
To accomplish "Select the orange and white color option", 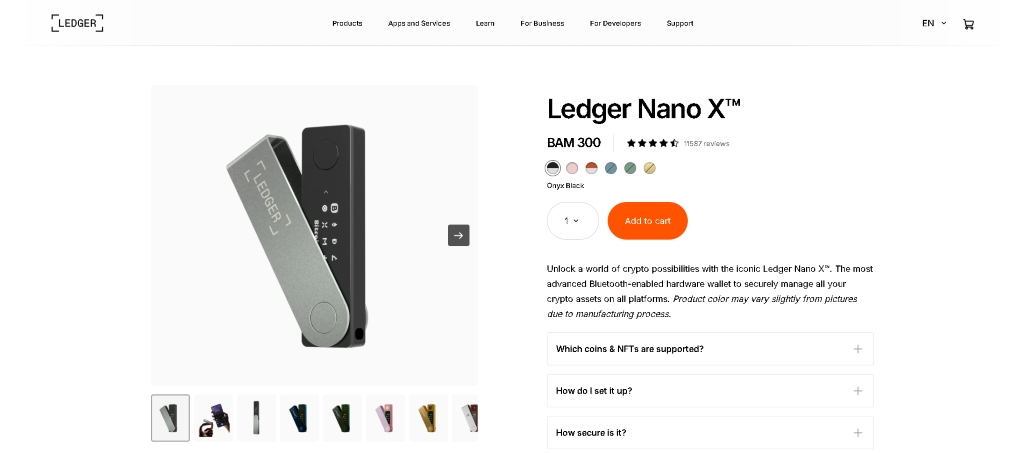I will [x=591, y=168].
